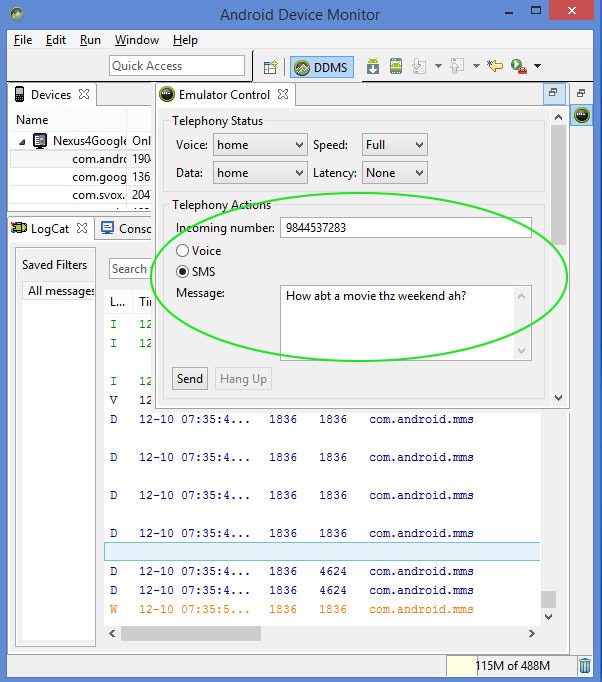Click the garbage collector trash icon
602x682 pixels.
coord(585,665)
